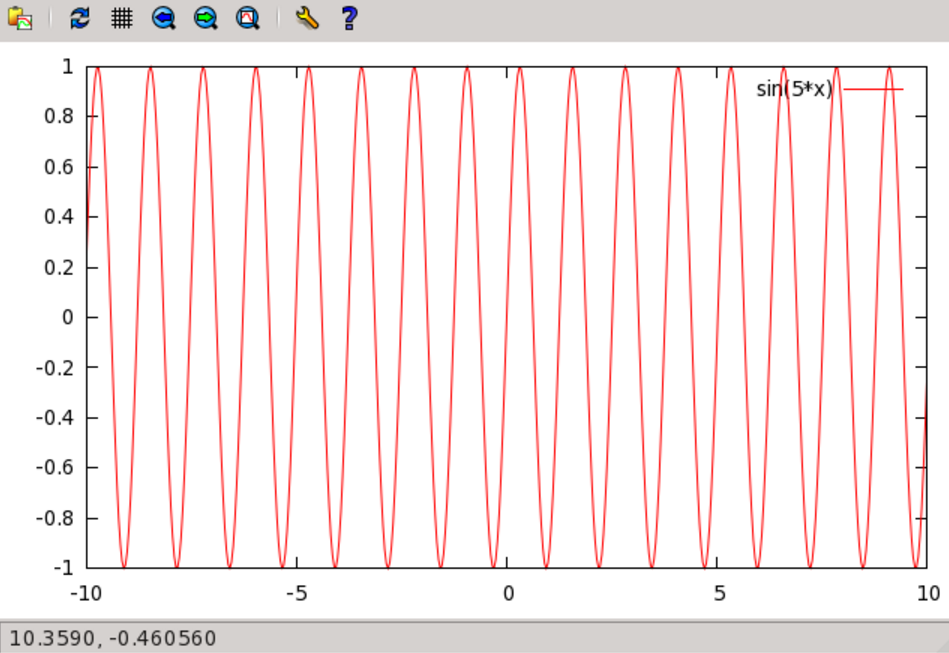The image size is (949, 653).
Task: Click the y-axis label 1
Action: coord(70,67)
